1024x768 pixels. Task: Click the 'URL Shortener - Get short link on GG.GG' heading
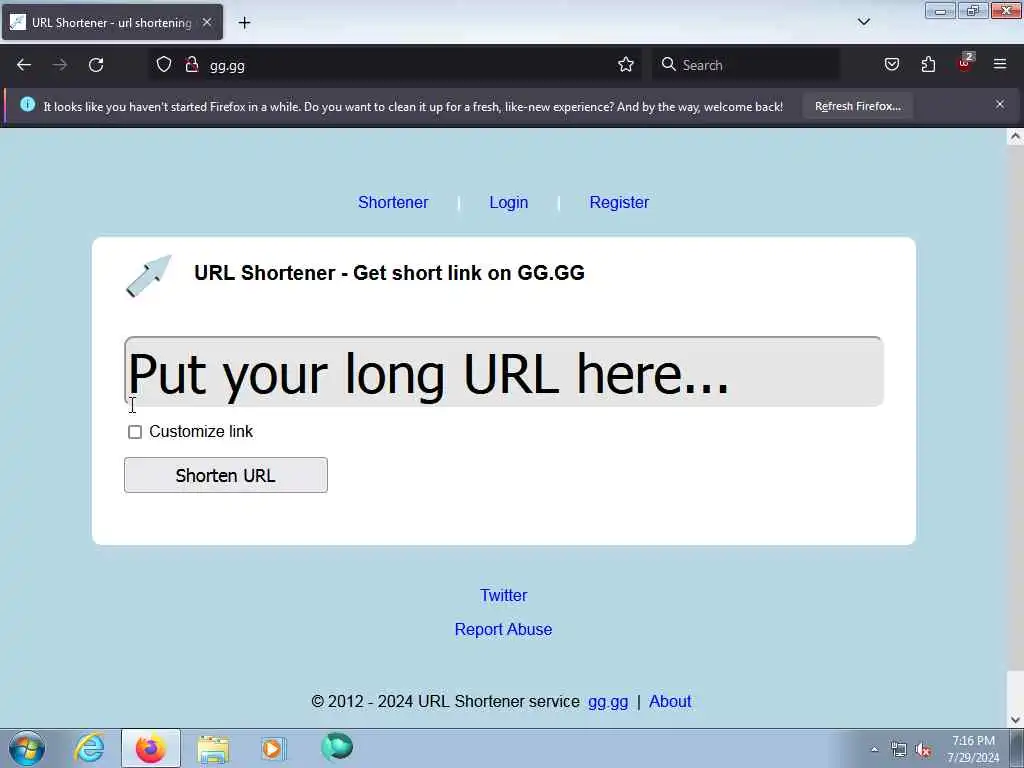(389, 273)
